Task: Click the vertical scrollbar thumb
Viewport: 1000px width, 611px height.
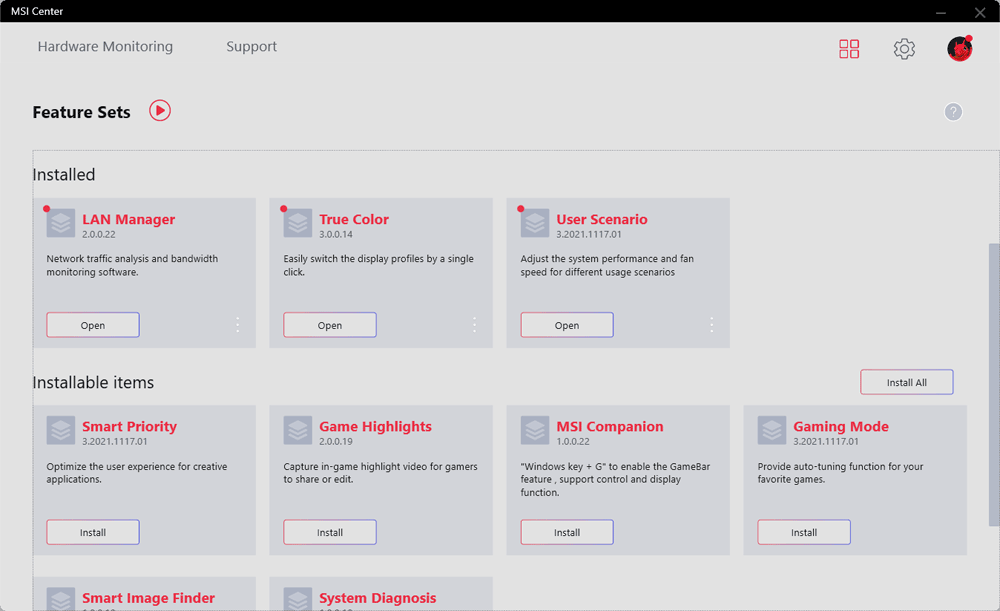Action: (x=994, y=384)
